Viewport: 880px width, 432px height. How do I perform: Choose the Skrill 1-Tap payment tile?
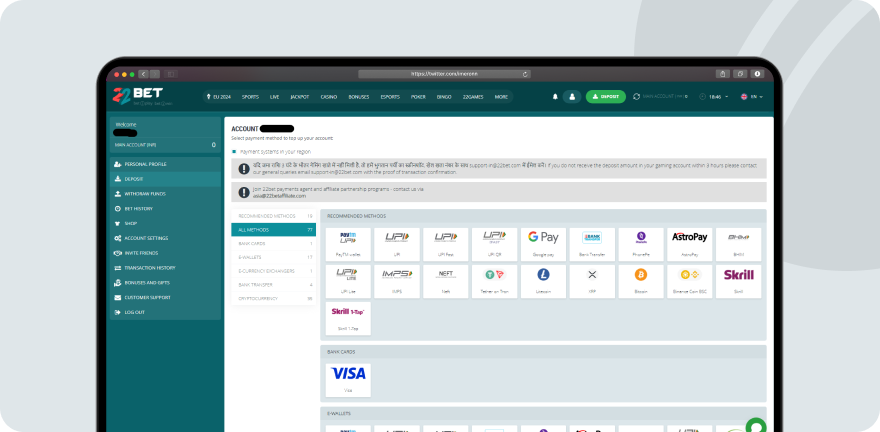pos(348,318)
